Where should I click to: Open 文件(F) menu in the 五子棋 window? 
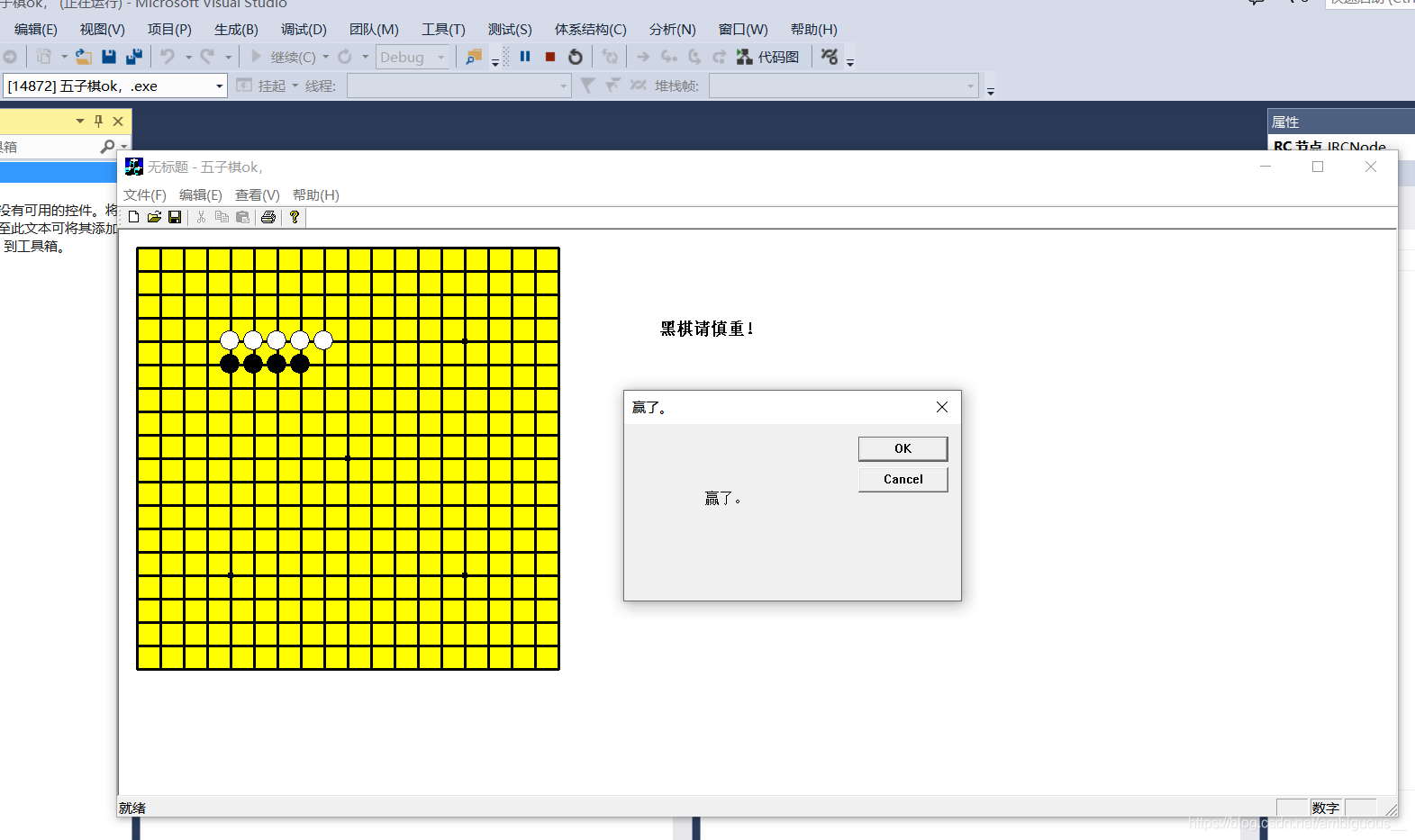click(144, 195)
